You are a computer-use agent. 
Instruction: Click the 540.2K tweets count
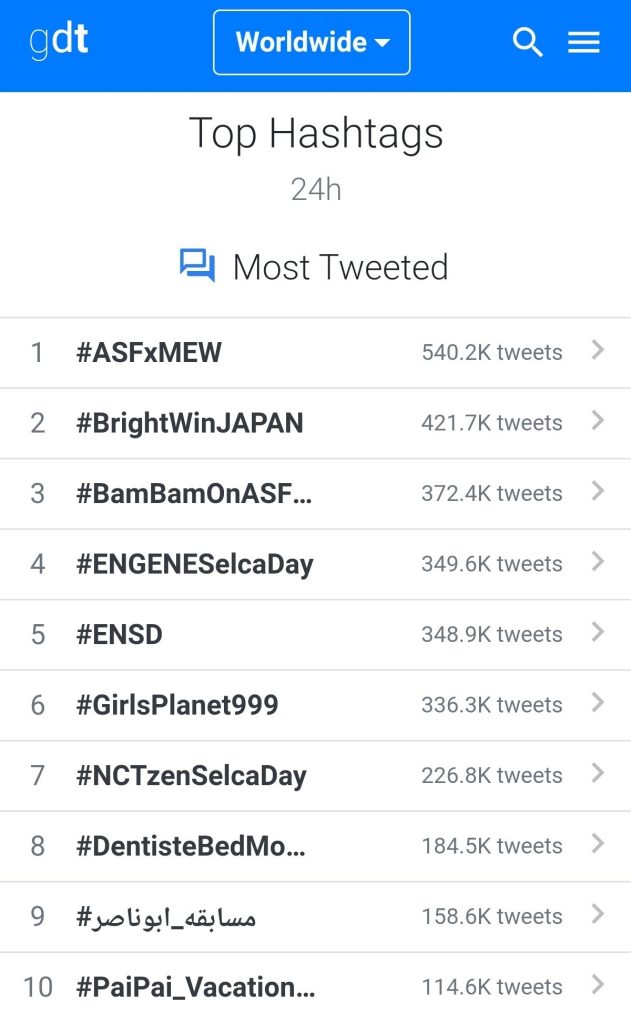(x=491, y=352)
